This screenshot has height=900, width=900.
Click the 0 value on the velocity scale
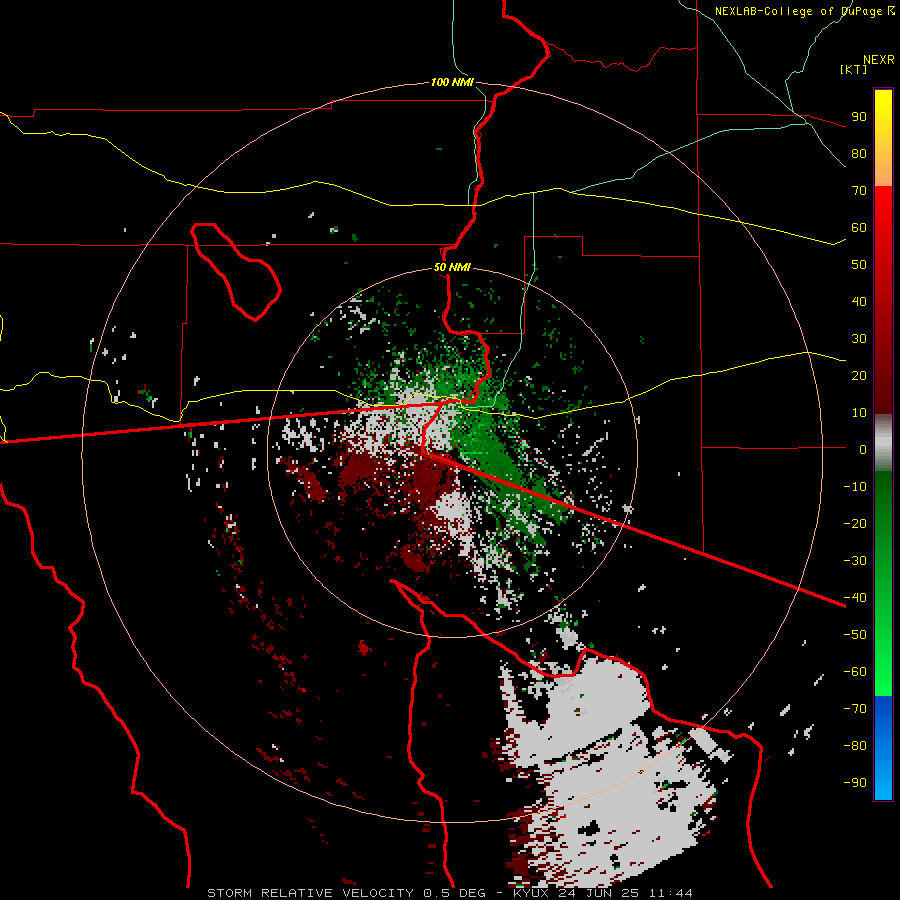pyautogui.click(x=863, y=449)
